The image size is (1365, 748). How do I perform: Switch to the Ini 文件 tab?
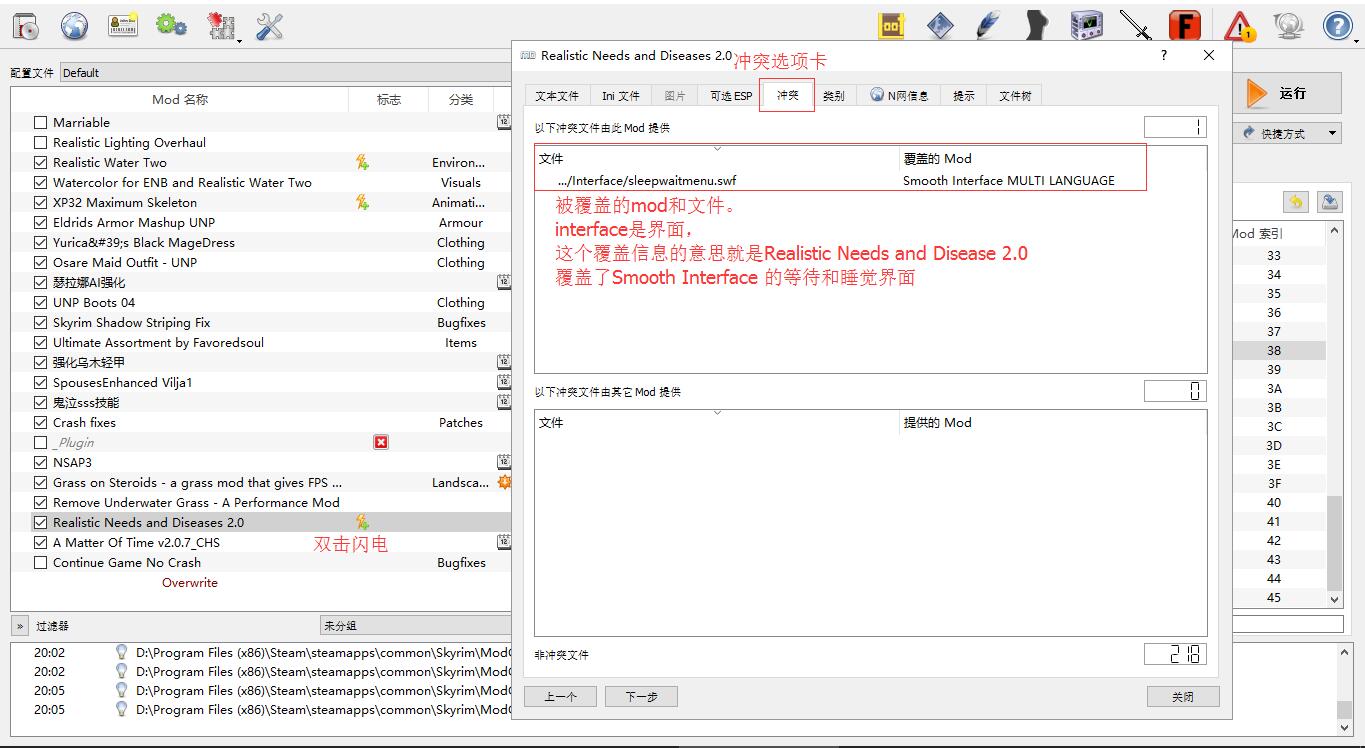click(620, 95)
